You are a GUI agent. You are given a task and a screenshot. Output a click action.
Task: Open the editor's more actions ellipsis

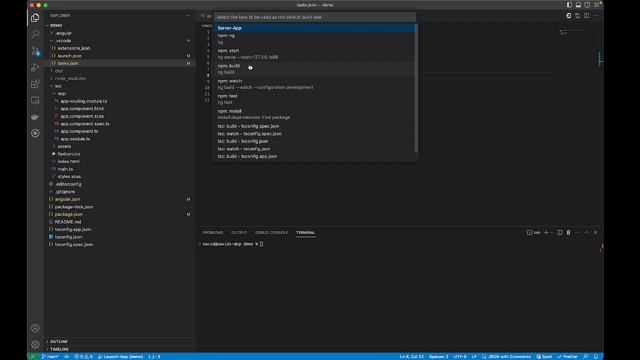tap(596, 16)
